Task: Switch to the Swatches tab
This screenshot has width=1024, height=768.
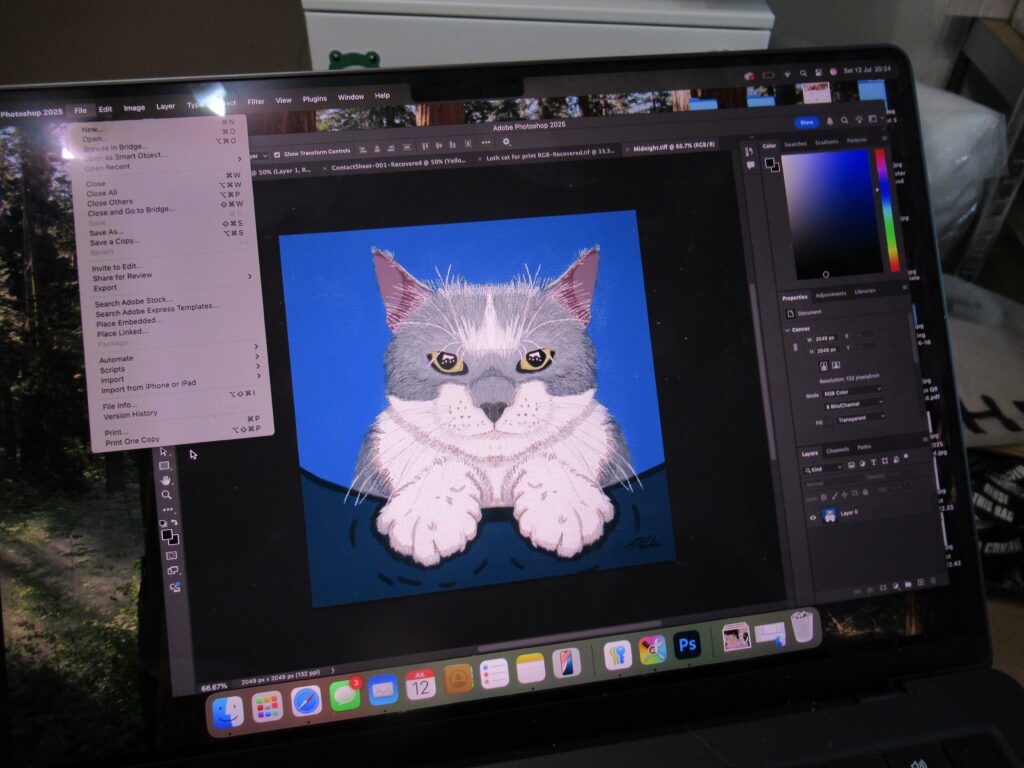Action: point(795,144)
